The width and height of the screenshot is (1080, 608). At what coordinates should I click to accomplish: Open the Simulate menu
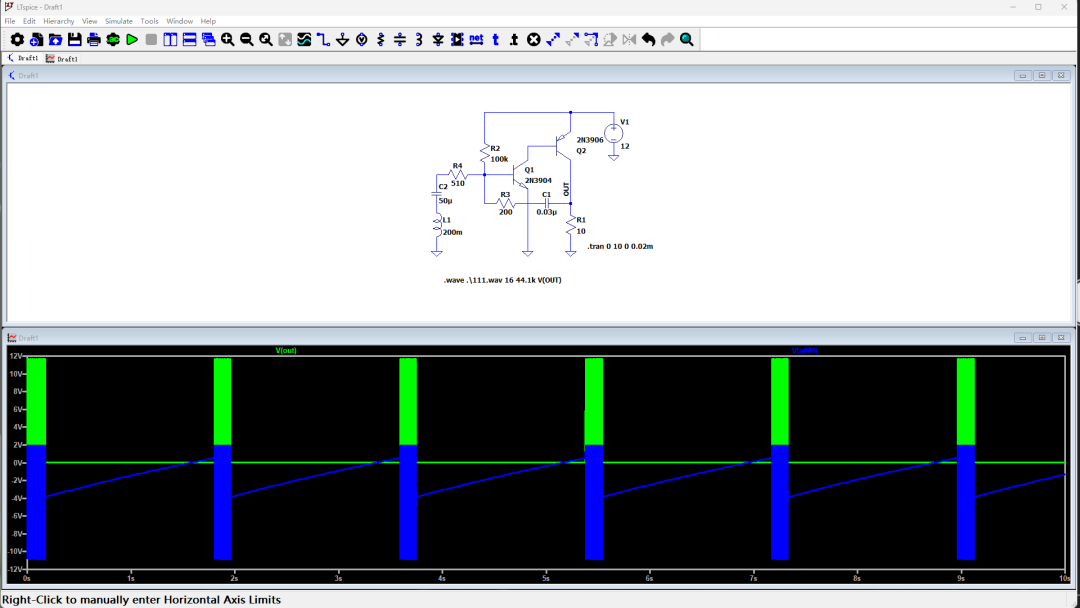click(119, 21)
